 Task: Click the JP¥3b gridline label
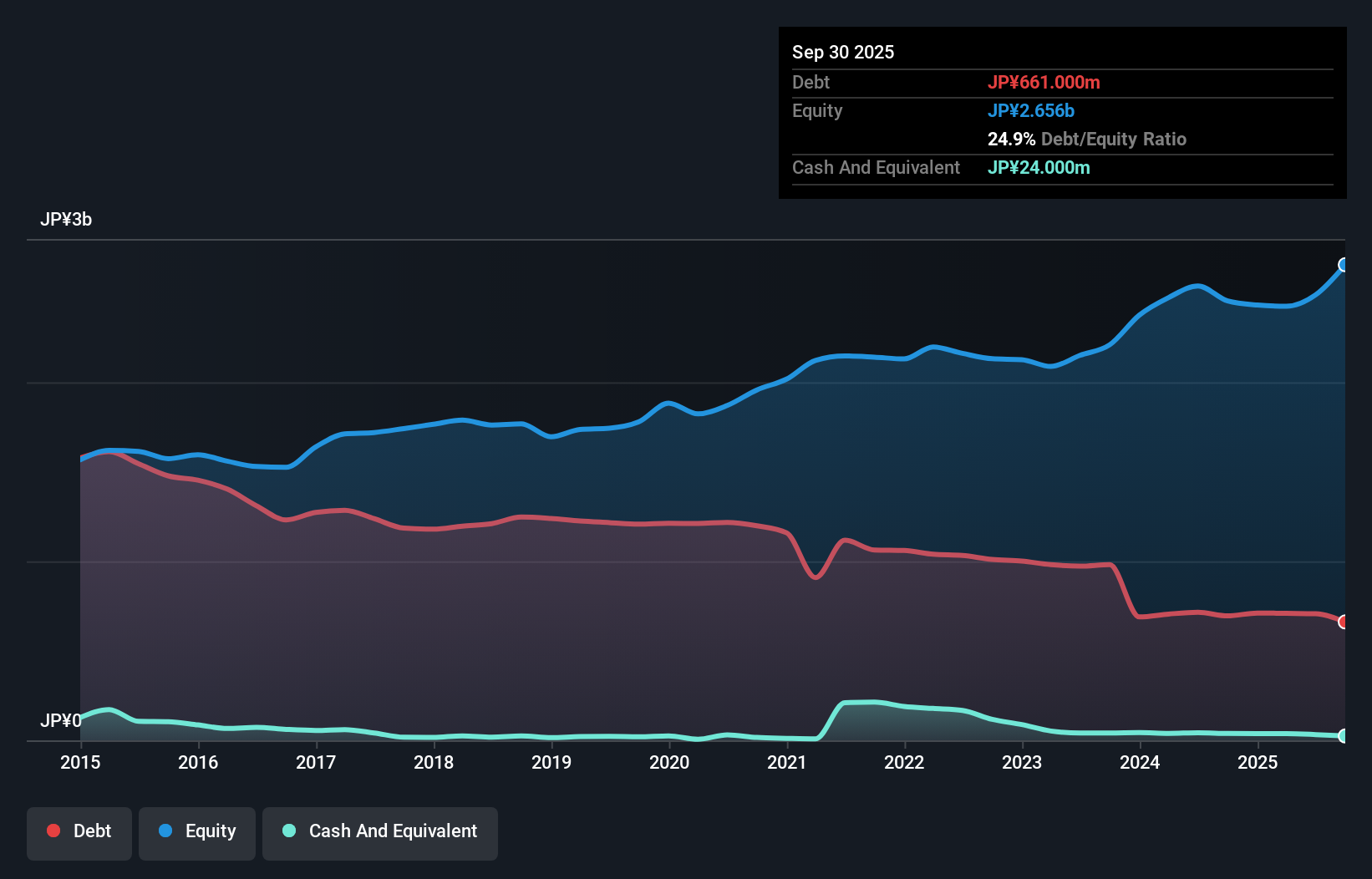tap(68, 219)
